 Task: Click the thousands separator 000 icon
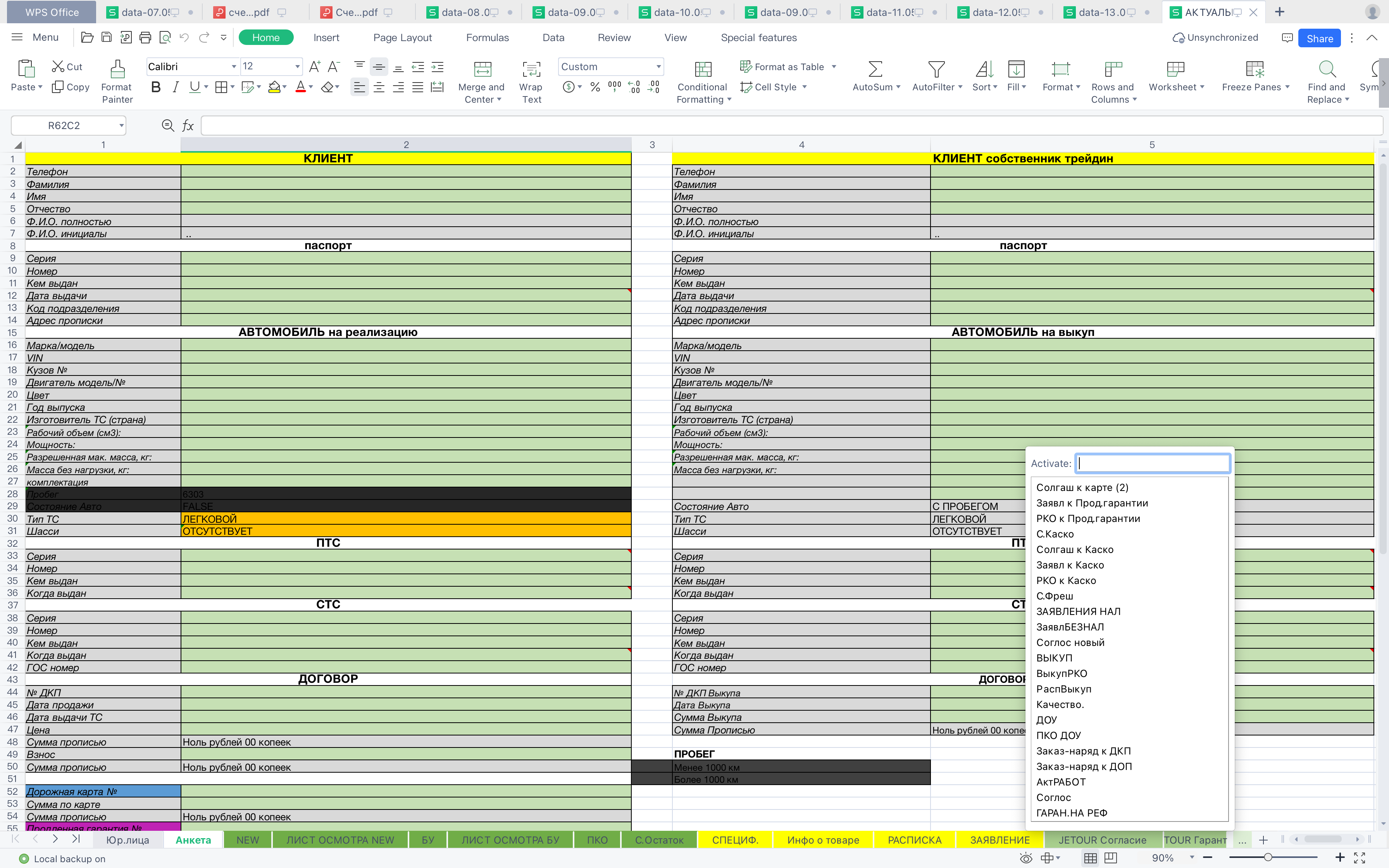[x=614, y=87]
